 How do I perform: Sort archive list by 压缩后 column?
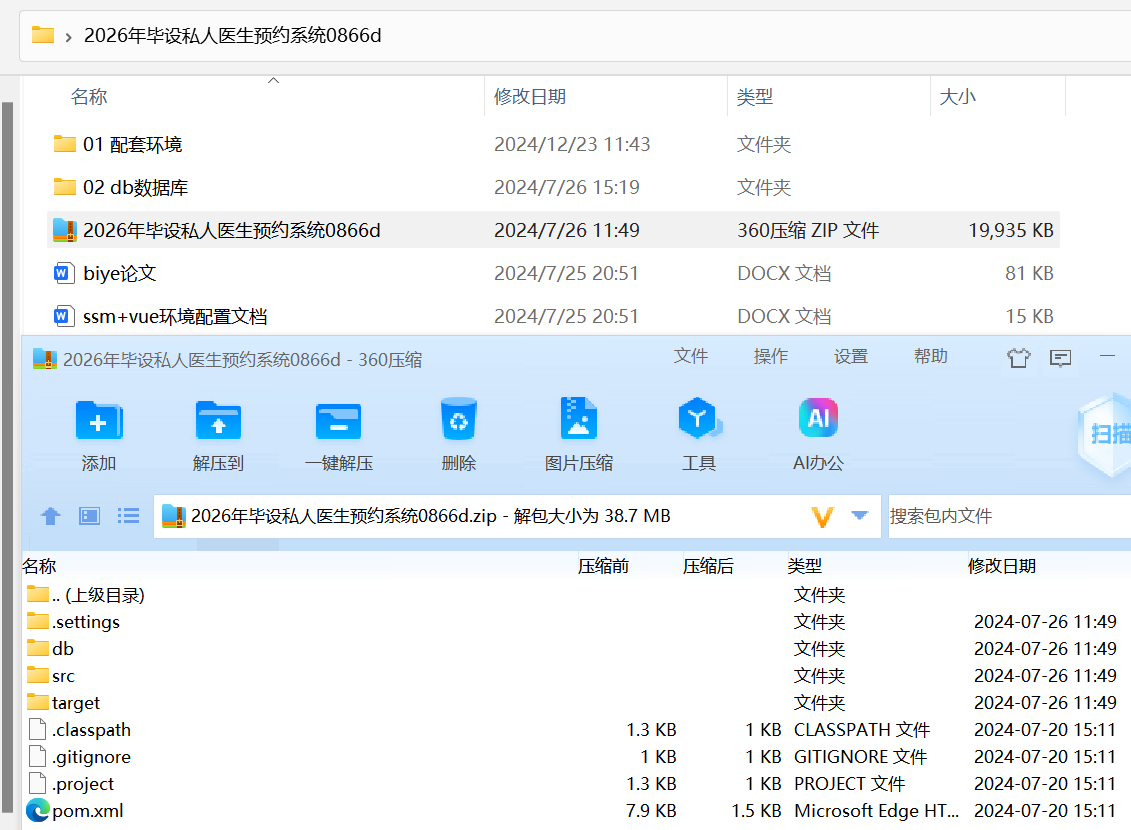(x=708, y=566)
